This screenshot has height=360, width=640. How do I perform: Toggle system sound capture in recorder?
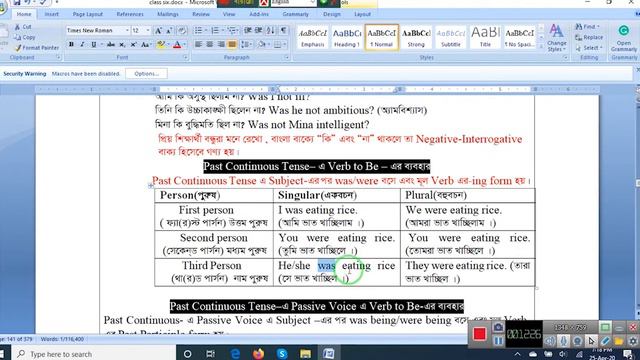pyautogui.click(x=550, y=340)
